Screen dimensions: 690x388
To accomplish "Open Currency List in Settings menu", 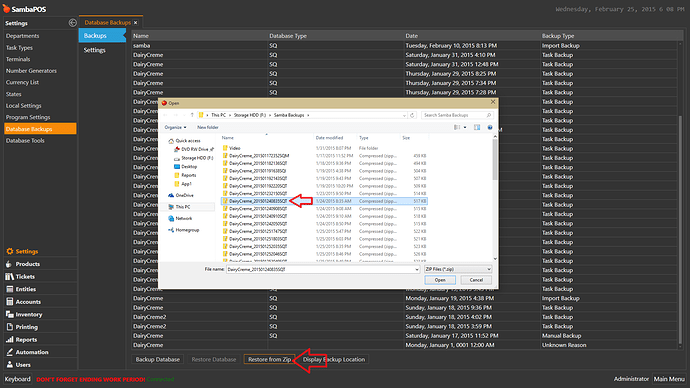I will pos(22,82).
